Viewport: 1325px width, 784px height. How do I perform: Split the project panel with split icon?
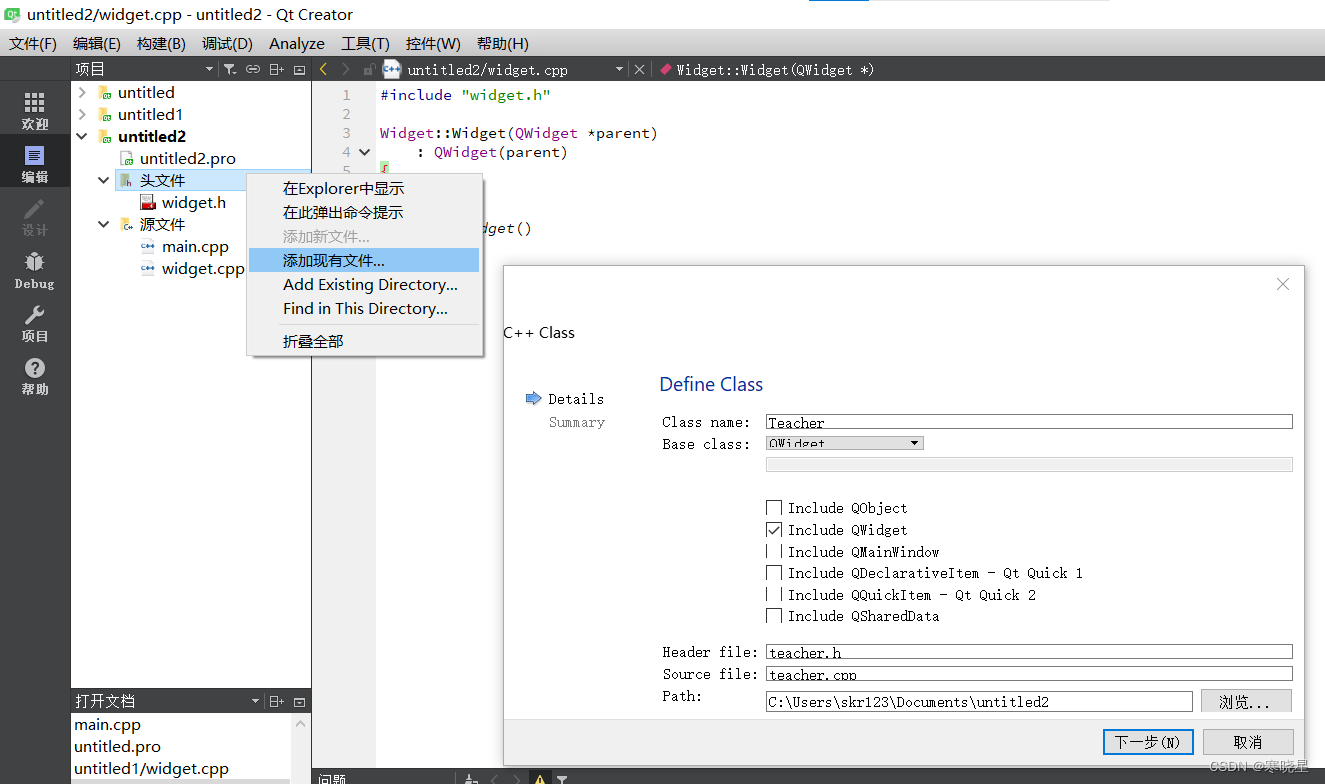click(x=276, y=69)
